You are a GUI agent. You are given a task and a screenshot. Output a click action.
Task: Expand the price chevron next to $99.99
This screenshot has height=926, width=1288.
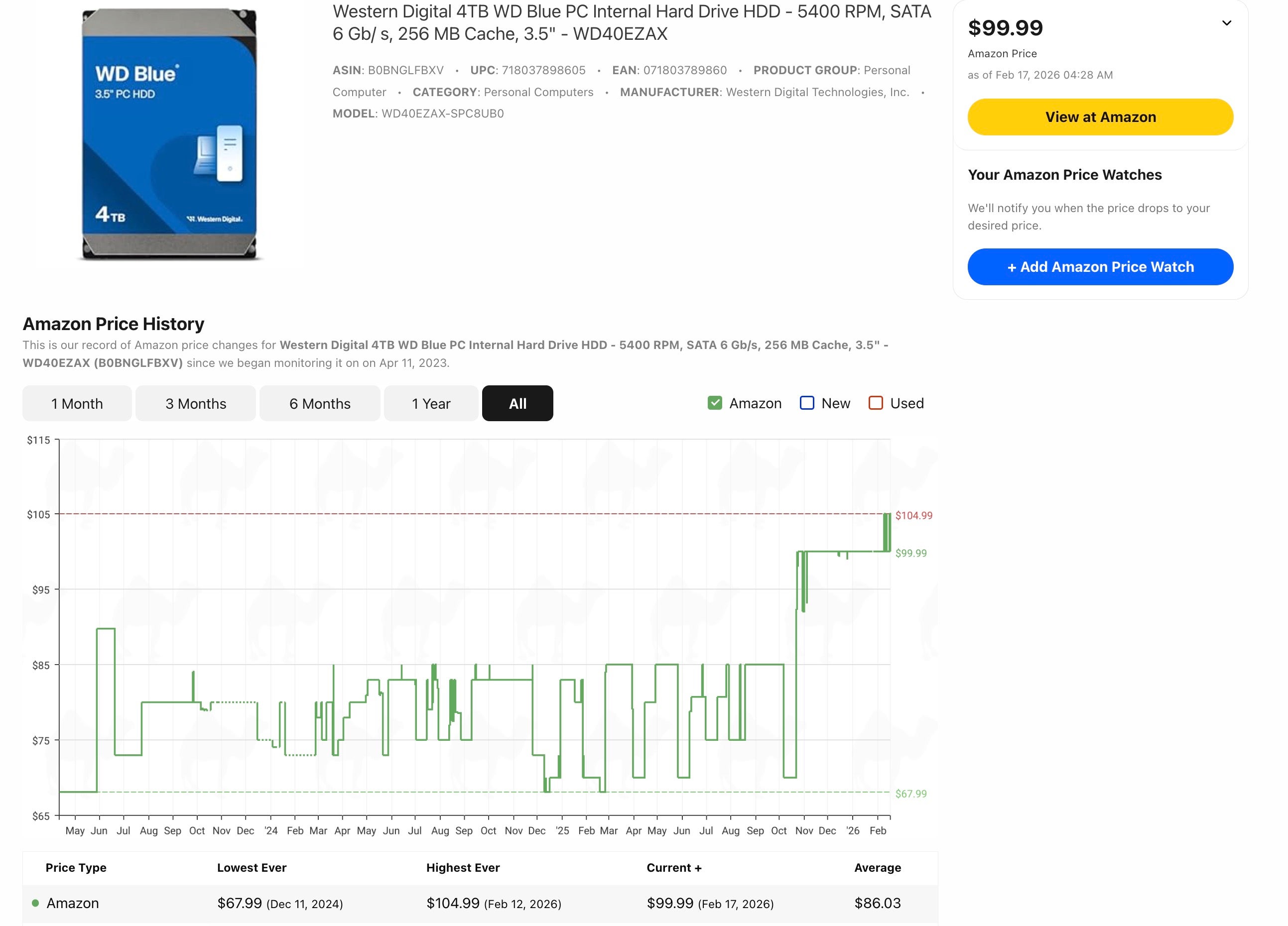[x=1226, y=23]
